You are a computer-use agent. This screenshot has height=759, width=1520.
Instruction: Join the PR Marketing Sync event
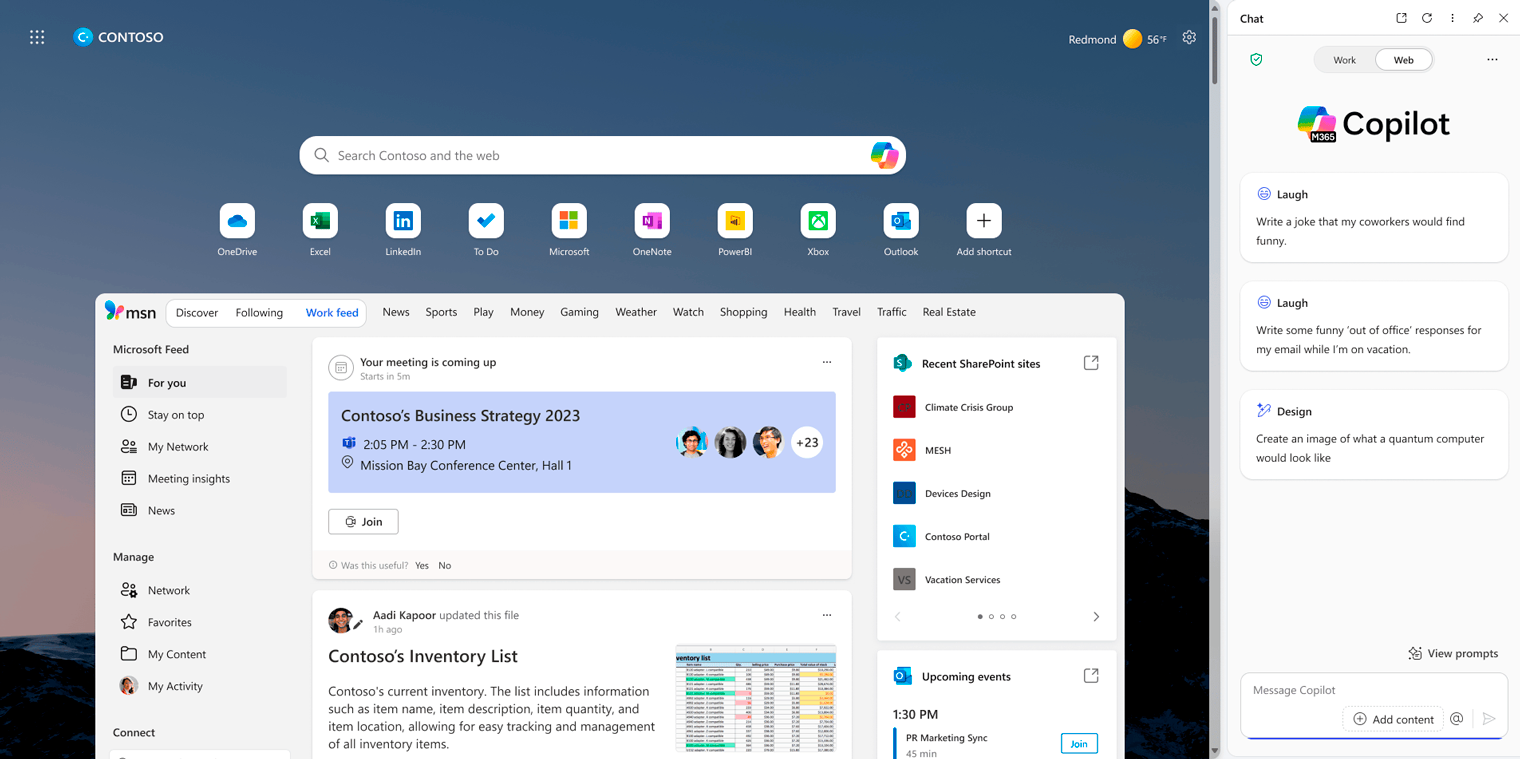pyautogui.click(x=1079, y=744)
